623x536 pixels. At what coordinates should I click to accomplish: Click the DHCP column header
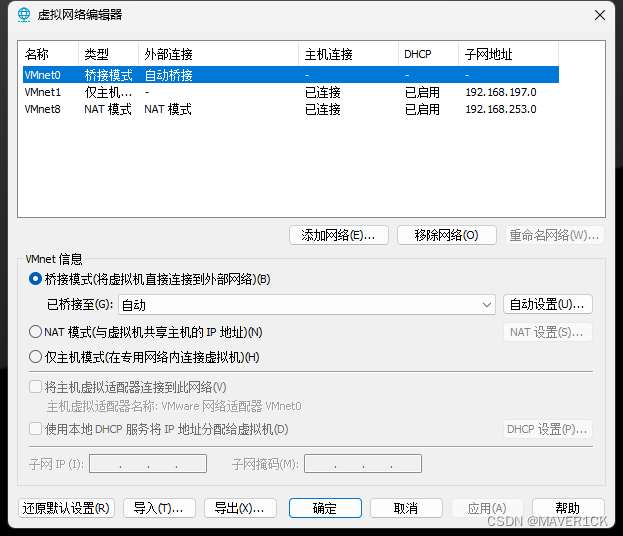click(x=428, y=54)
